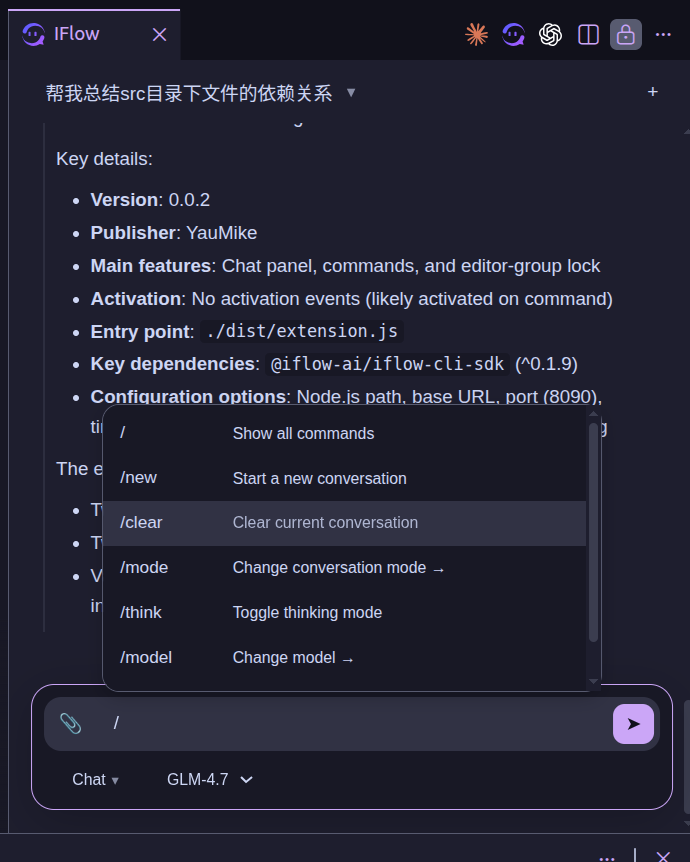
Task: Toggle the editor group lock icon
Action: tap(626, 34)
